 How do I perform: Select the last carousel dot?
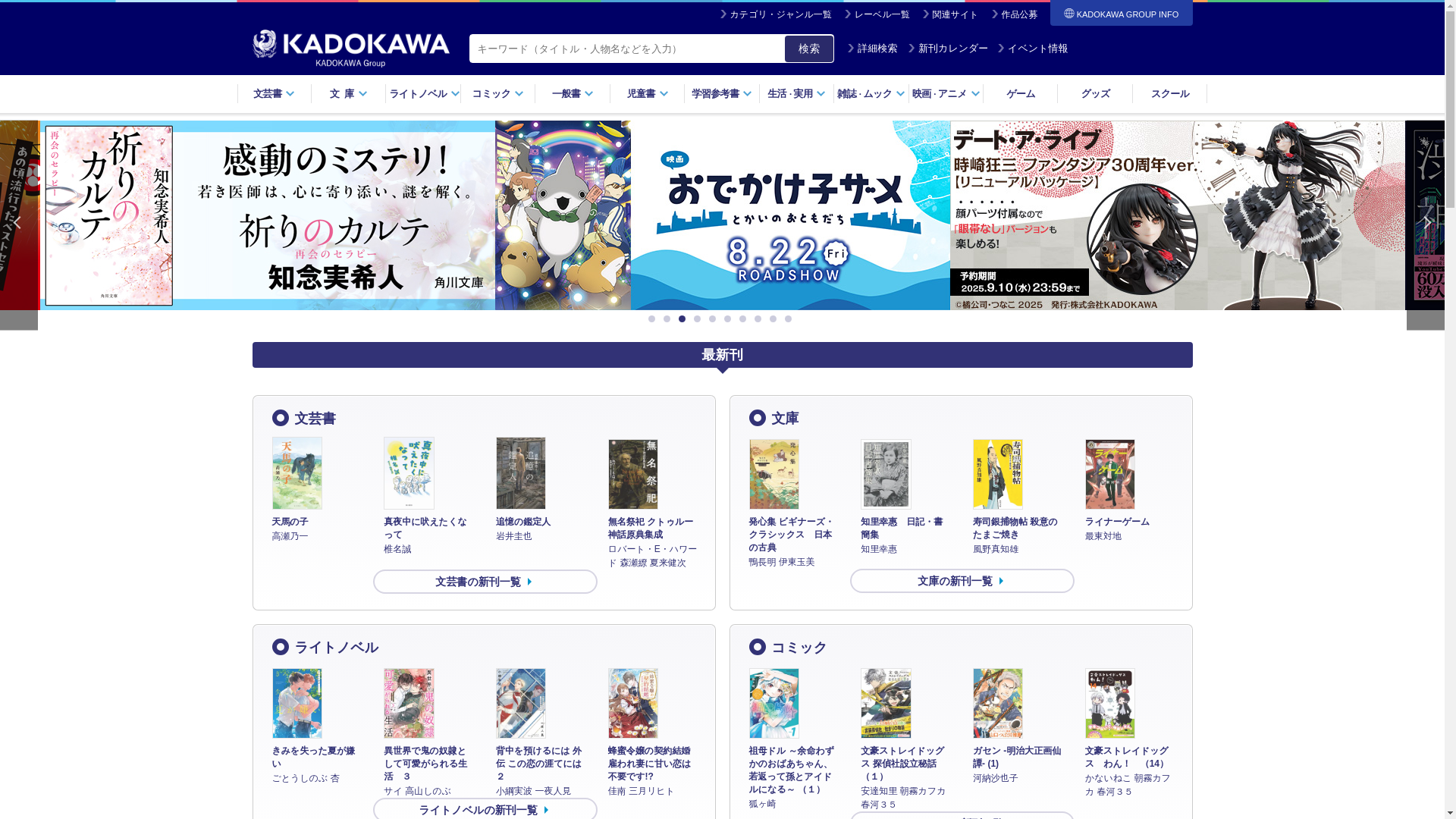click(788, 319)
